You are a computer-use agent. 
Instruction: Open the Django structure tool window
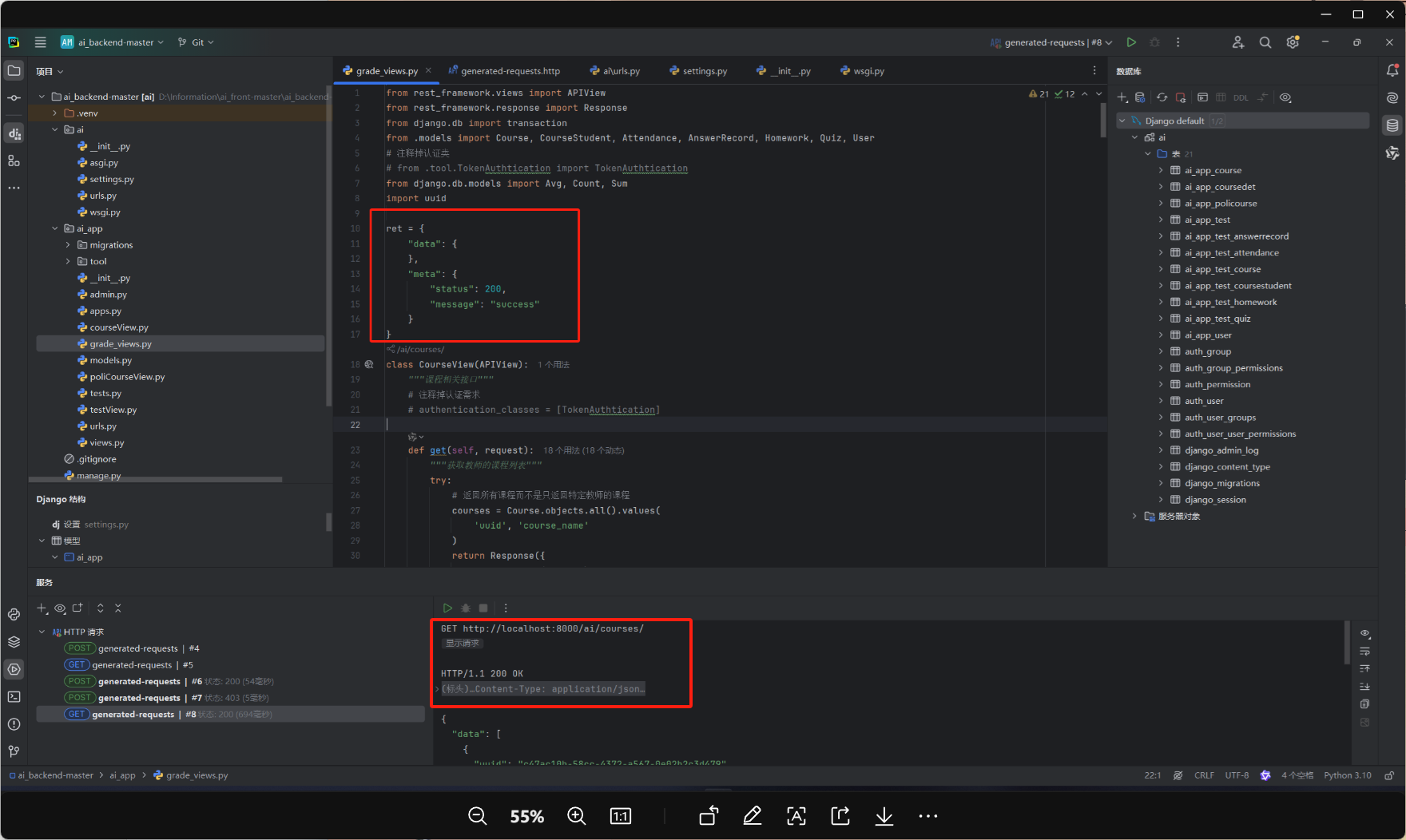(14, 133)
